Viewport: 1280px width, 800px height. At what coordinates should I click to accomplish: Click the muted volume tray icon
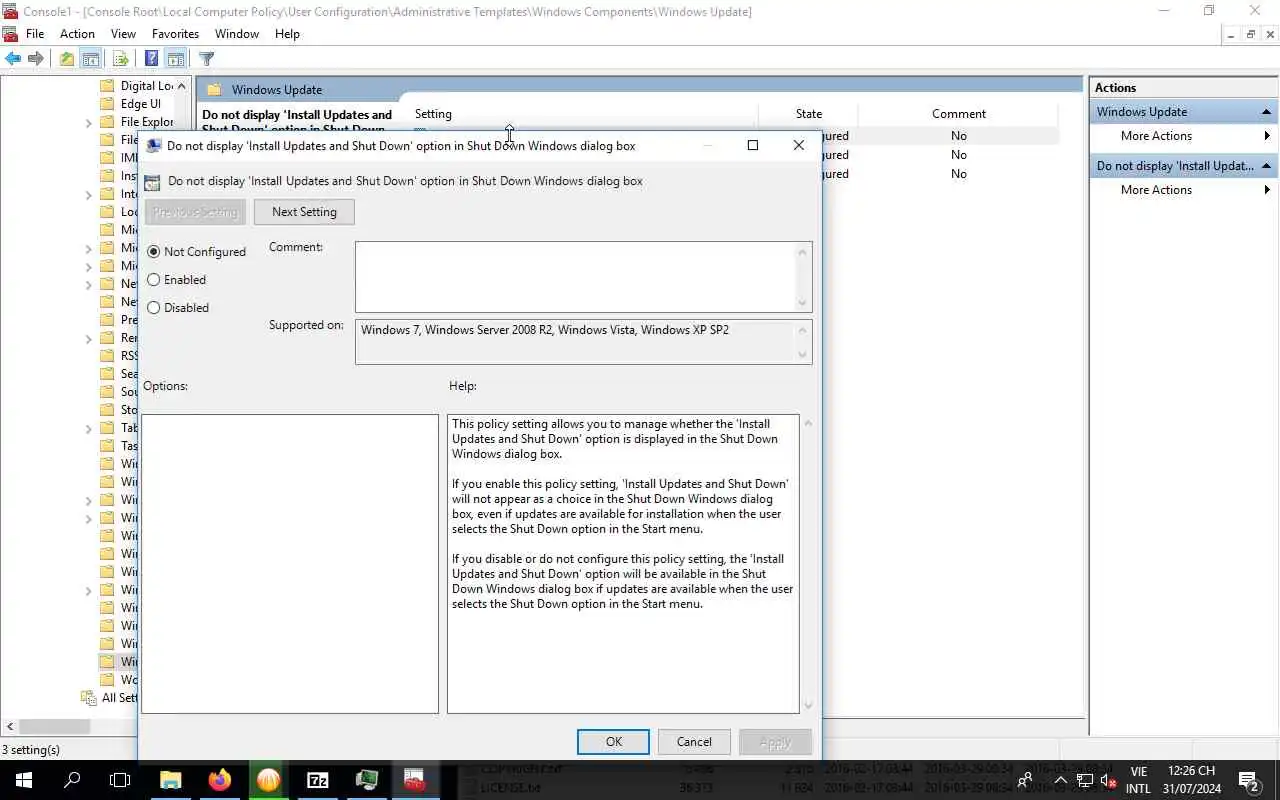(1109, 780)
